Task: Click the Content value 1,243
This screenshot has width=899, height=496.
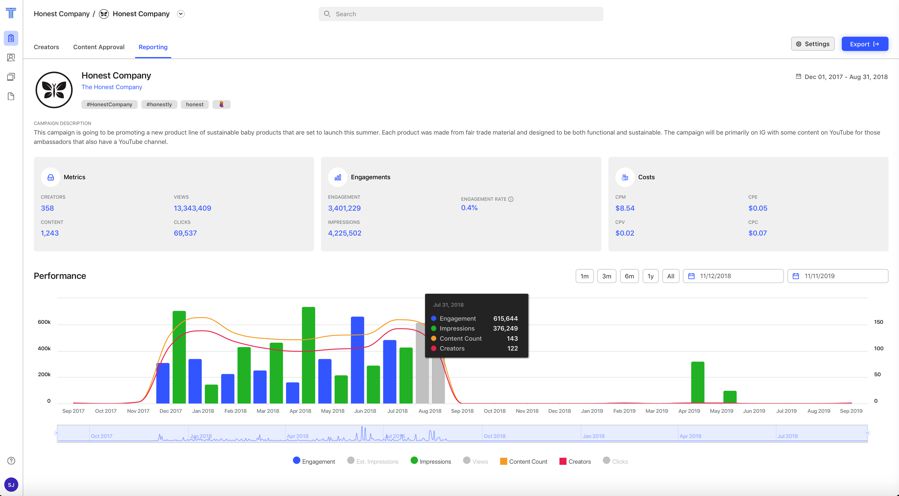Action: click(50, 233)
